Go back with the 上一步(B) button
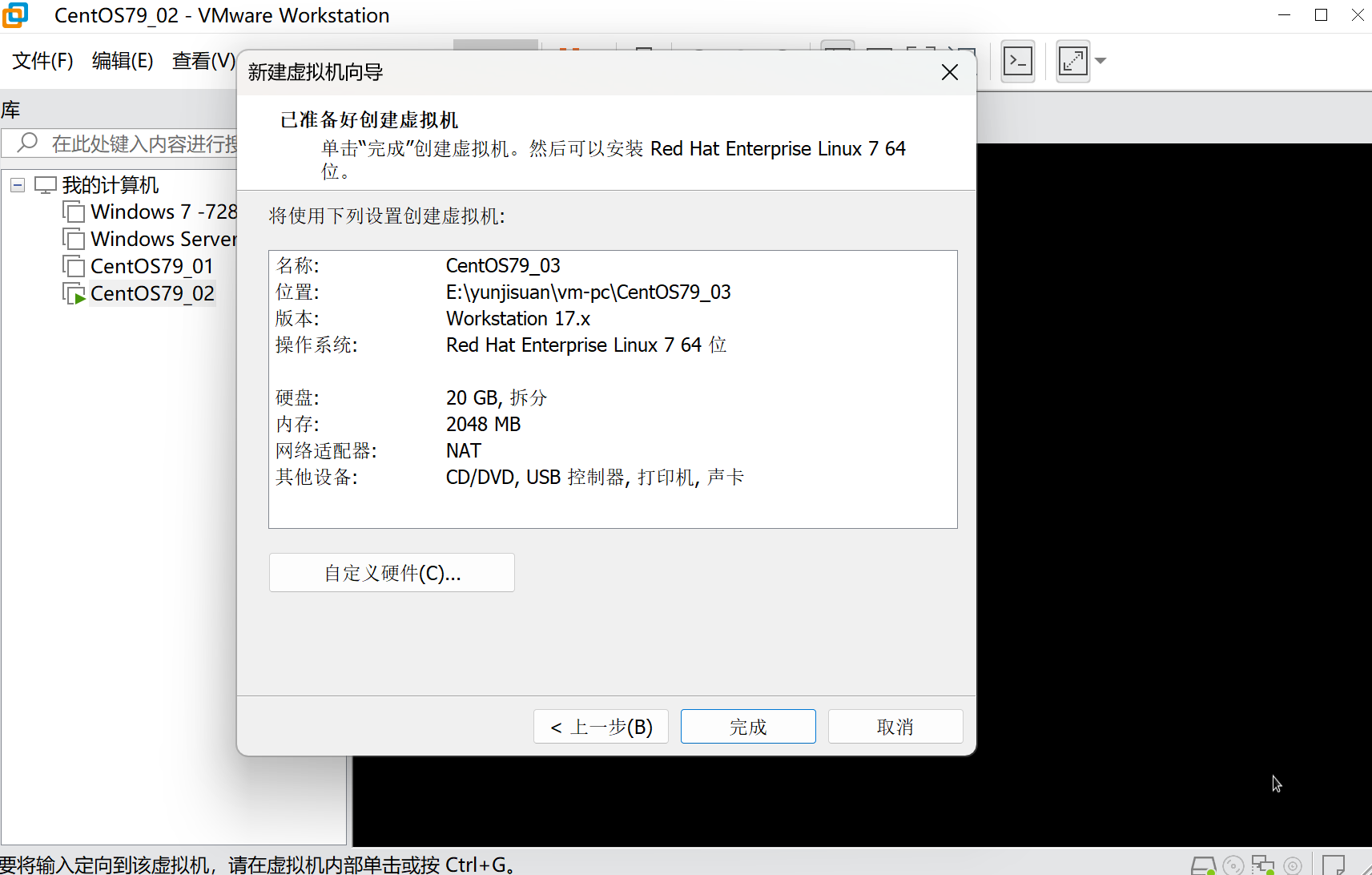 [x=601, y=727]
